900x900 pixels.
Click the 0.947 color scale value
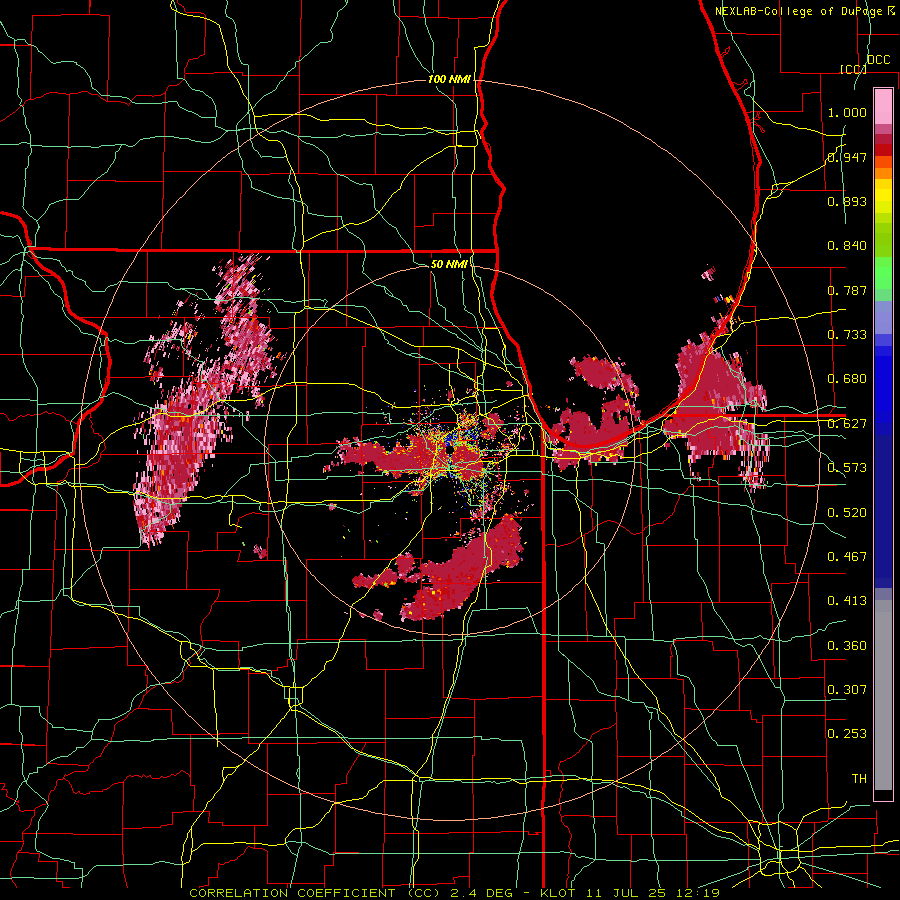847,157
